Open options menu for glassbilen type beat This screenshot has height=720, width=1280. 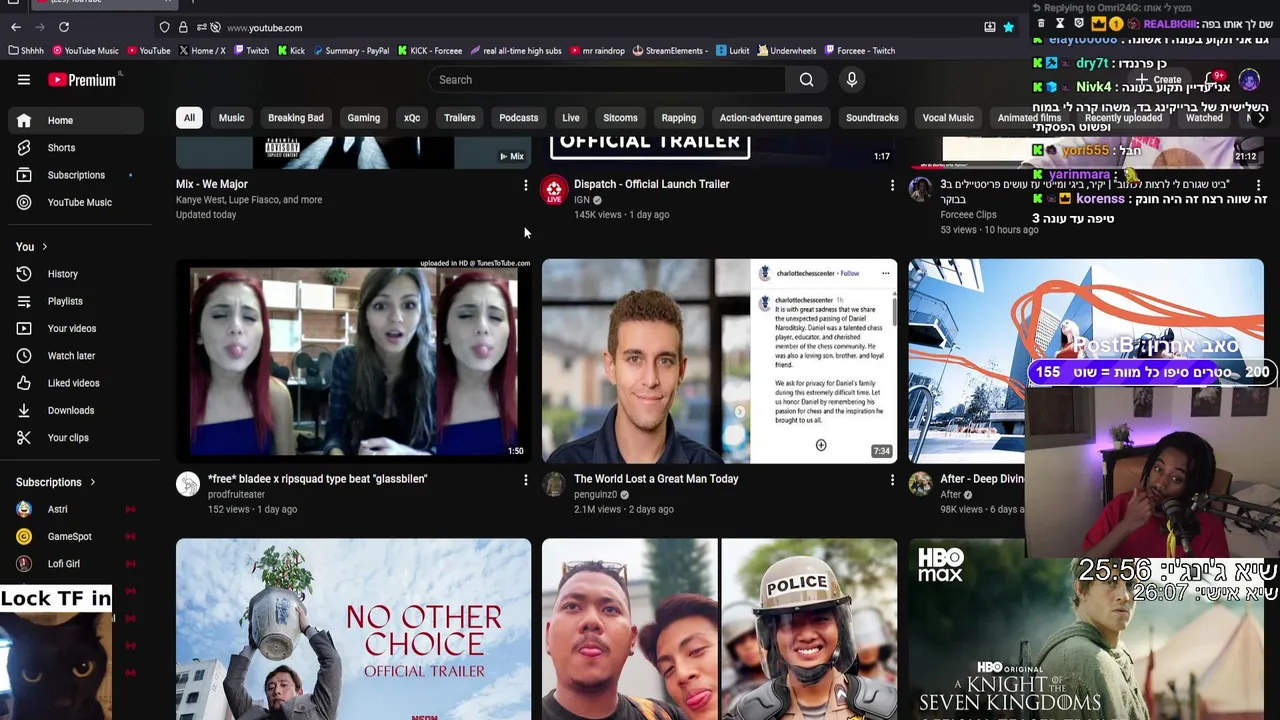point(525,480)
